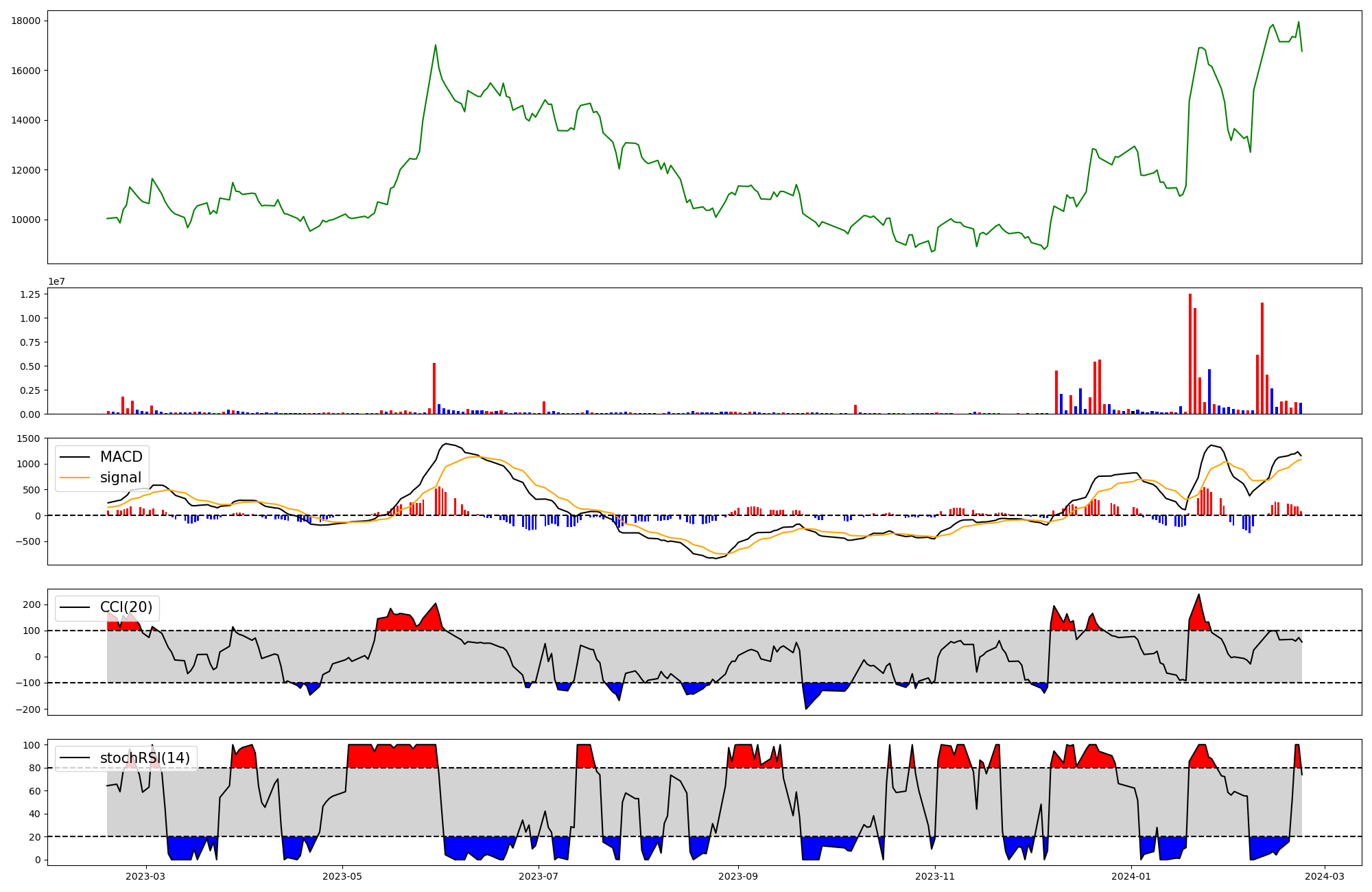Click the 1e7 volume scale label
The height and width of the screenshot is (892, 1372).
point(56,281)
